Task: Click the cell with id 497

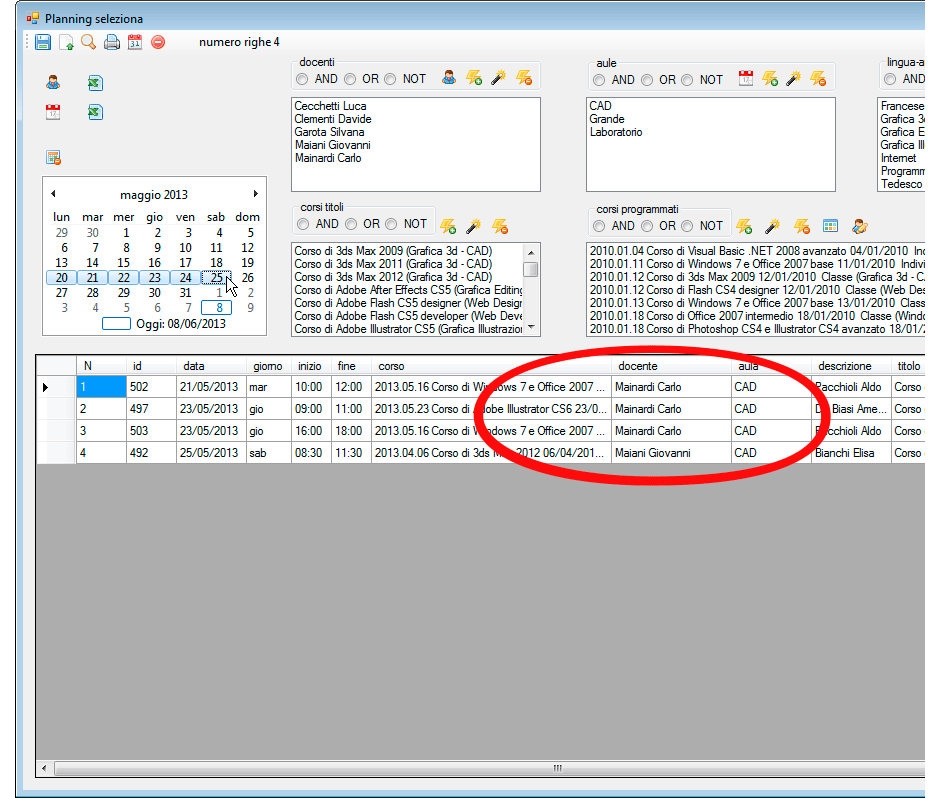Action: tap(151, 409)
